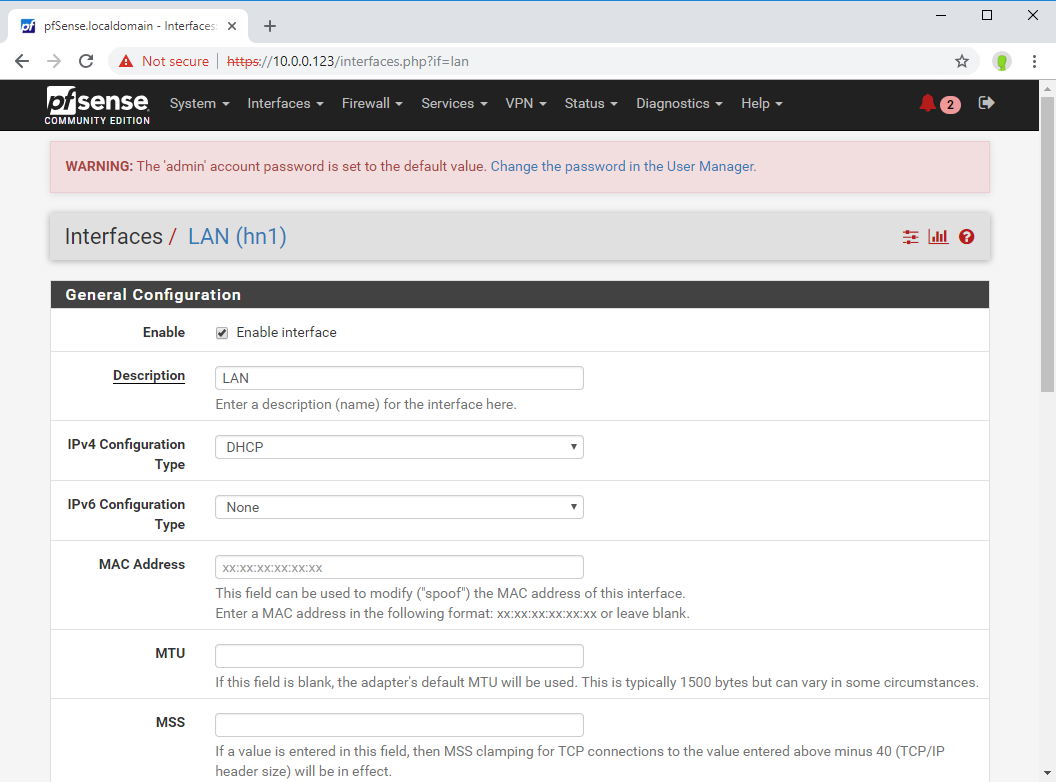Open the Firewall menu
This screenshot has height=782, width=1056.
point(372,104)
